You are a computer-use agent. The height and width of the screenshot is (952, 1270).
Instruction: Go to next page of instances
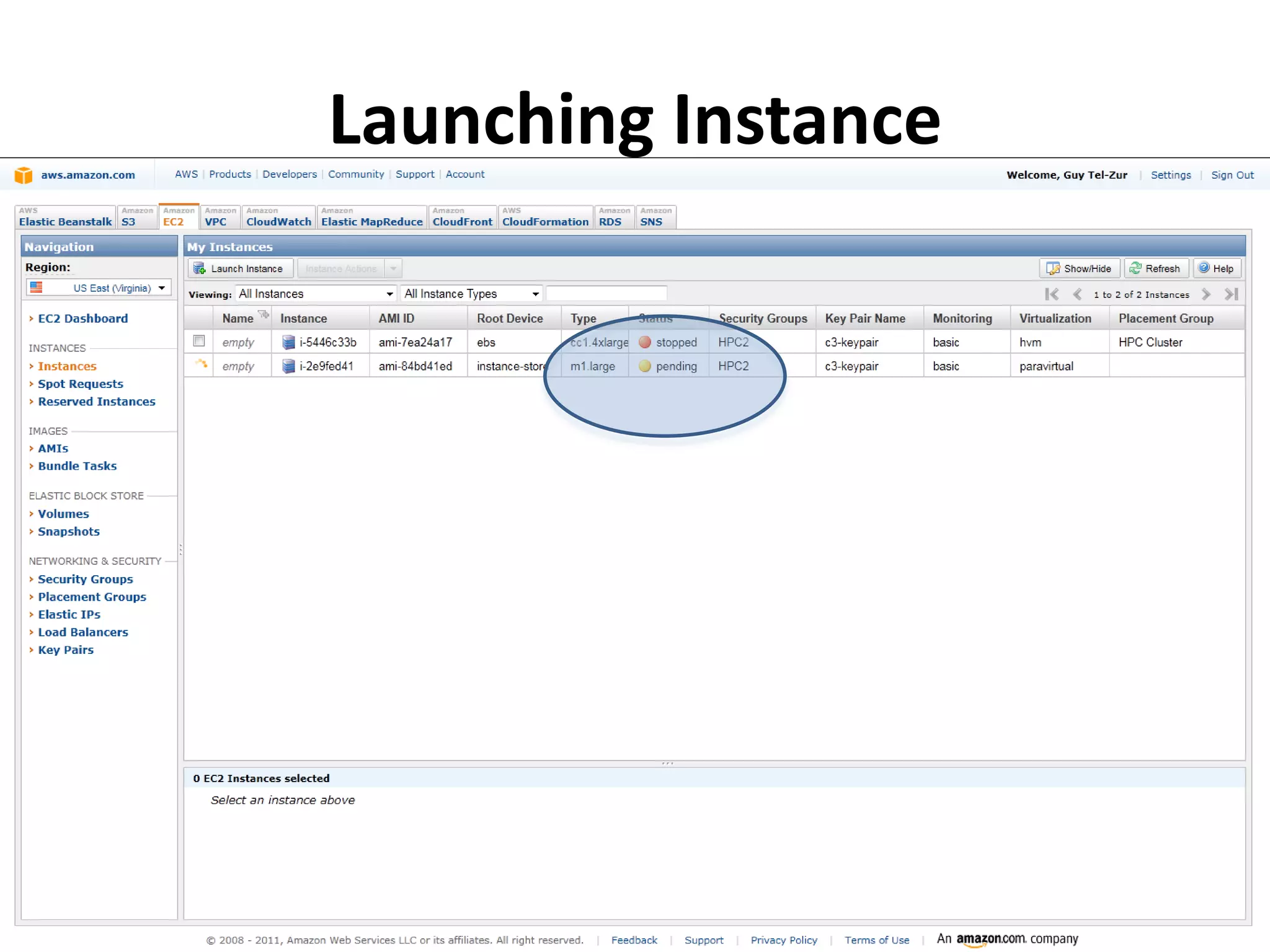point(1206,294)
